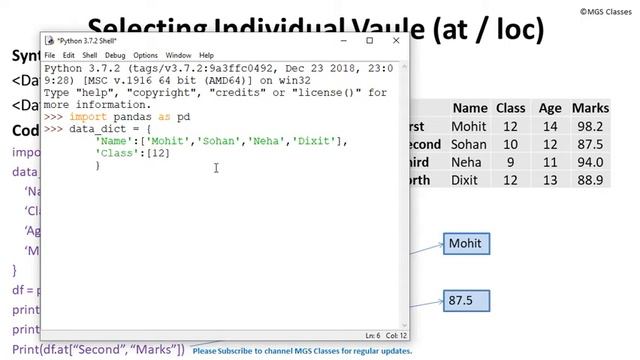Click the blue '87.5' output box
The width and height of the screenshot is (640, 360).
(x=466, y=301)
